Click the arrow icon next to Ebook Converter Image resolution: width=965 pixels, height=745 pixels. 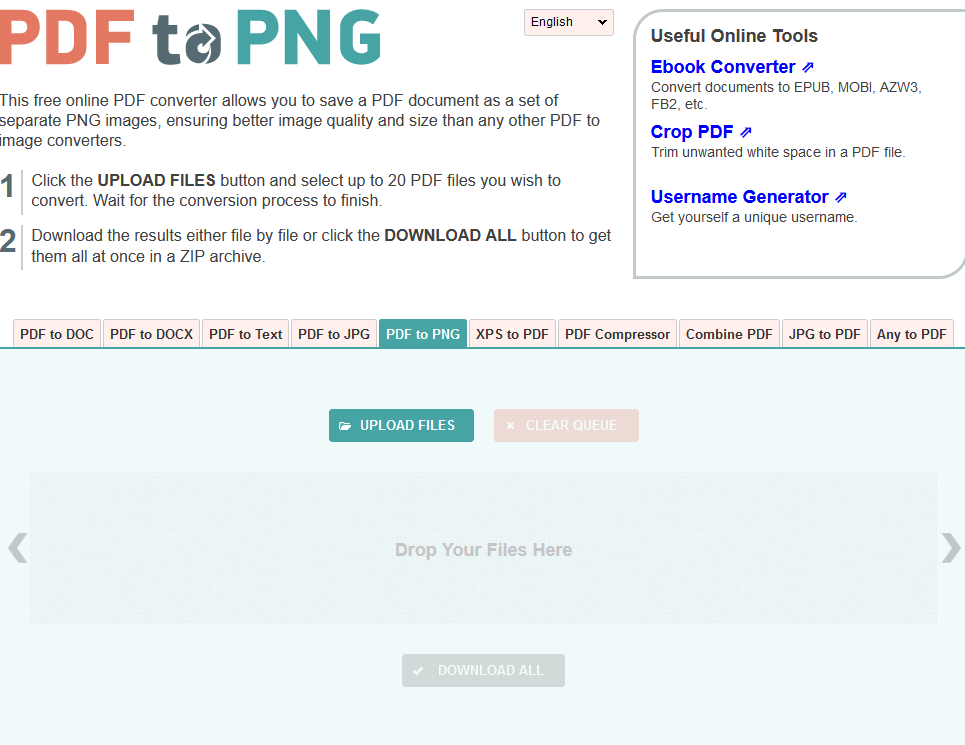pyautogui.click(x=808, y=66)
